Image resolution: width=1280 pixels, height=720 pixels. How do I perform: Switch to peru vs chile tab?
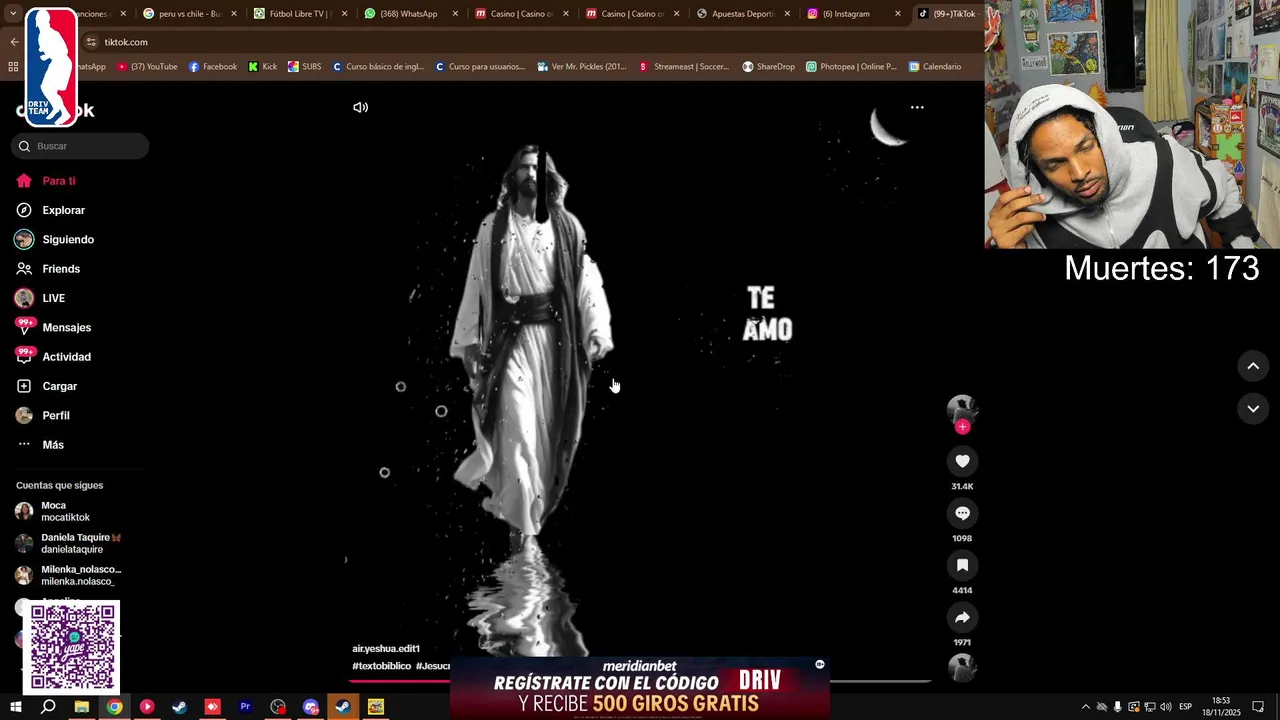[190, 14]
